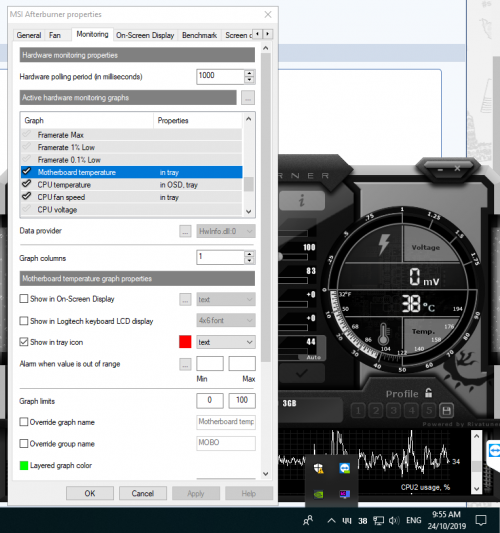Open the On-Screen Display text dropdown

226,299
